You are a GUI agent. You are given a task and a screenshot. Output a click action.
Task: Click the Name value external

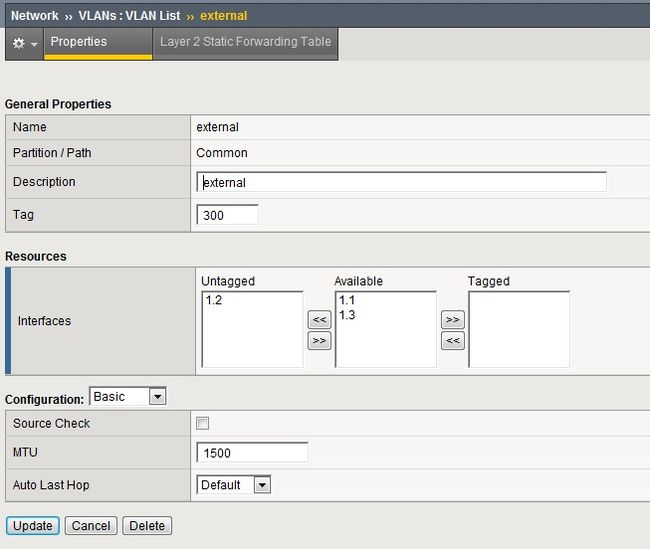217,127
